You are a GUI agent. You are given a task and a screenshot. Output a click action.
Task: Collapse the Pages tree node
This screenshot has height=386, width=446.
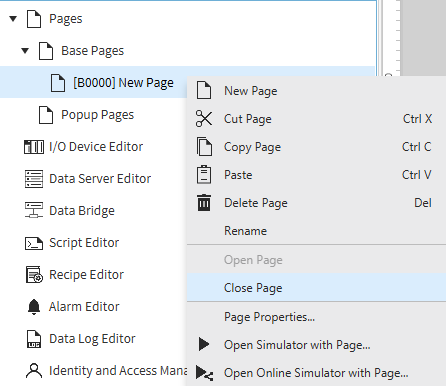(x=13, y=19)
